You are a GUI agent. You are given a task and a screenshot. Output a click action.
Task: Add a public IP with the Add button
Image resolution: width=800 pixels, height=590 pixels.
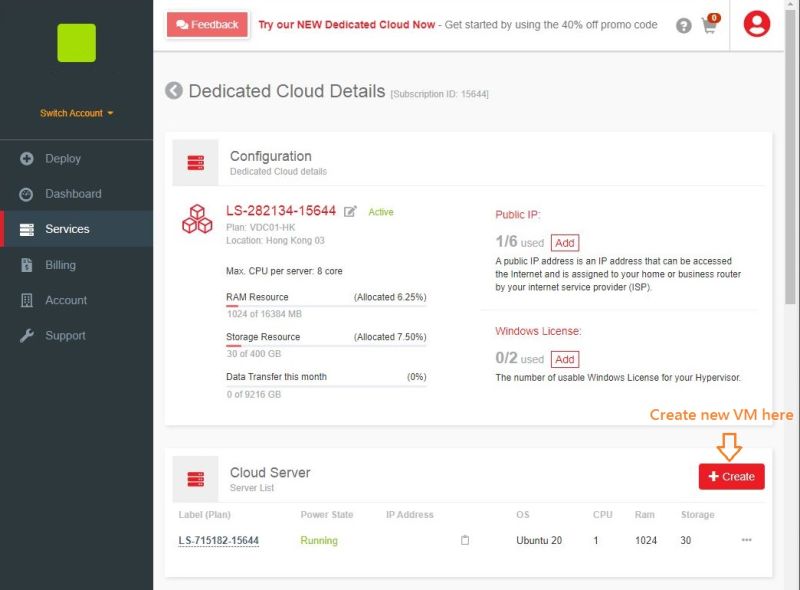565,243
